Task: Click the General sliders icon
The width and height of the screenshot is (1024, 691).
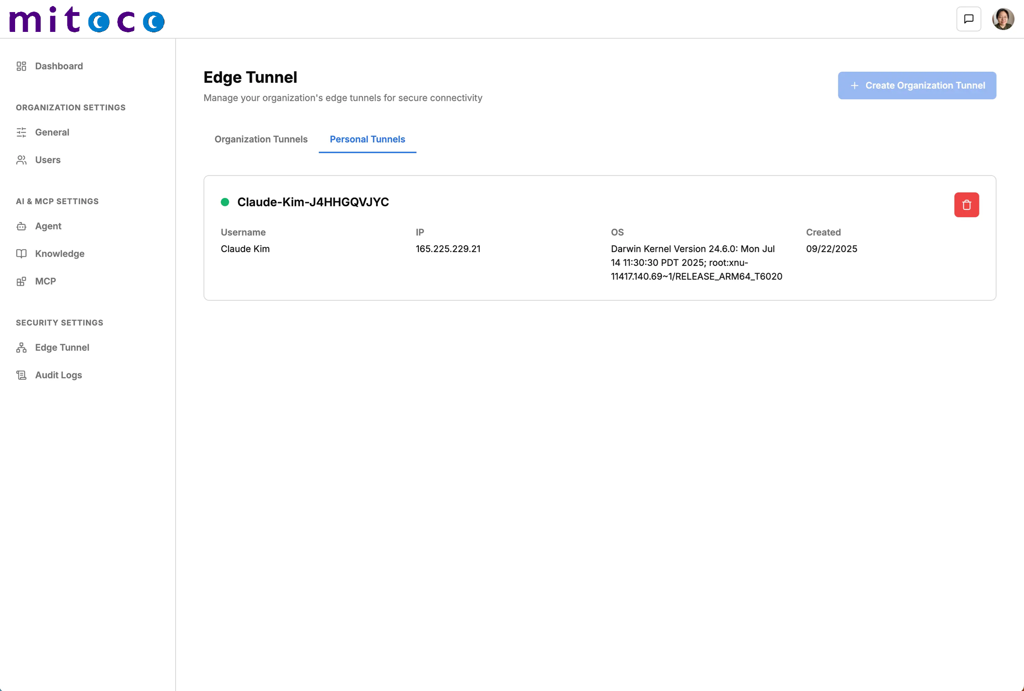Action: [22, 132]
